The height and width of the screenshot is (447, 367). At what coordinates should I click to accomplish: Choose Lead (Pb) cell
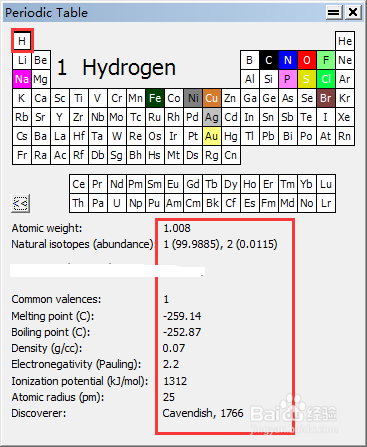[x=269, y=136]
